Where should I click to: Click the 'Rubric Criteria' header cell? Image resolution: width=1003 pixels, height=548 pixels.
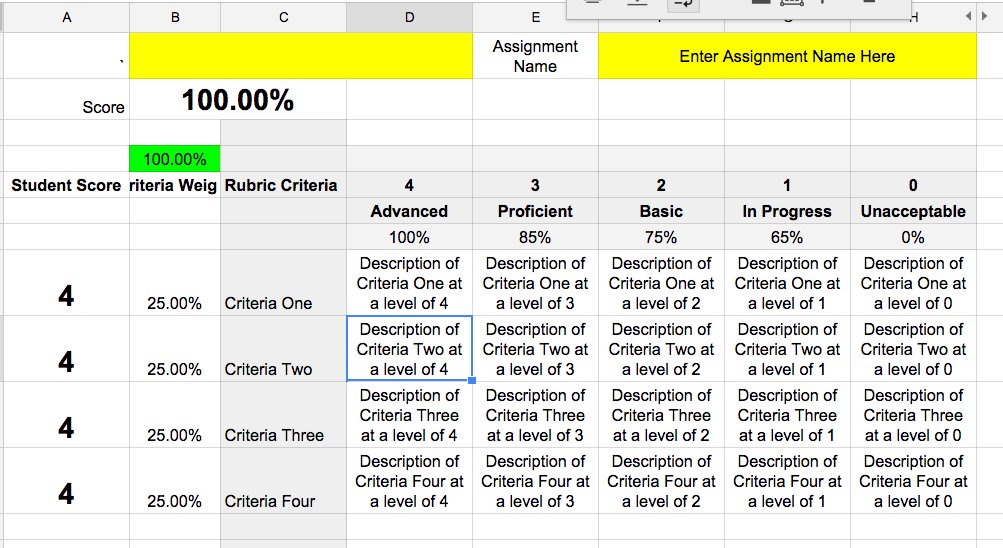pyautogui.click(x=283, y=185)
